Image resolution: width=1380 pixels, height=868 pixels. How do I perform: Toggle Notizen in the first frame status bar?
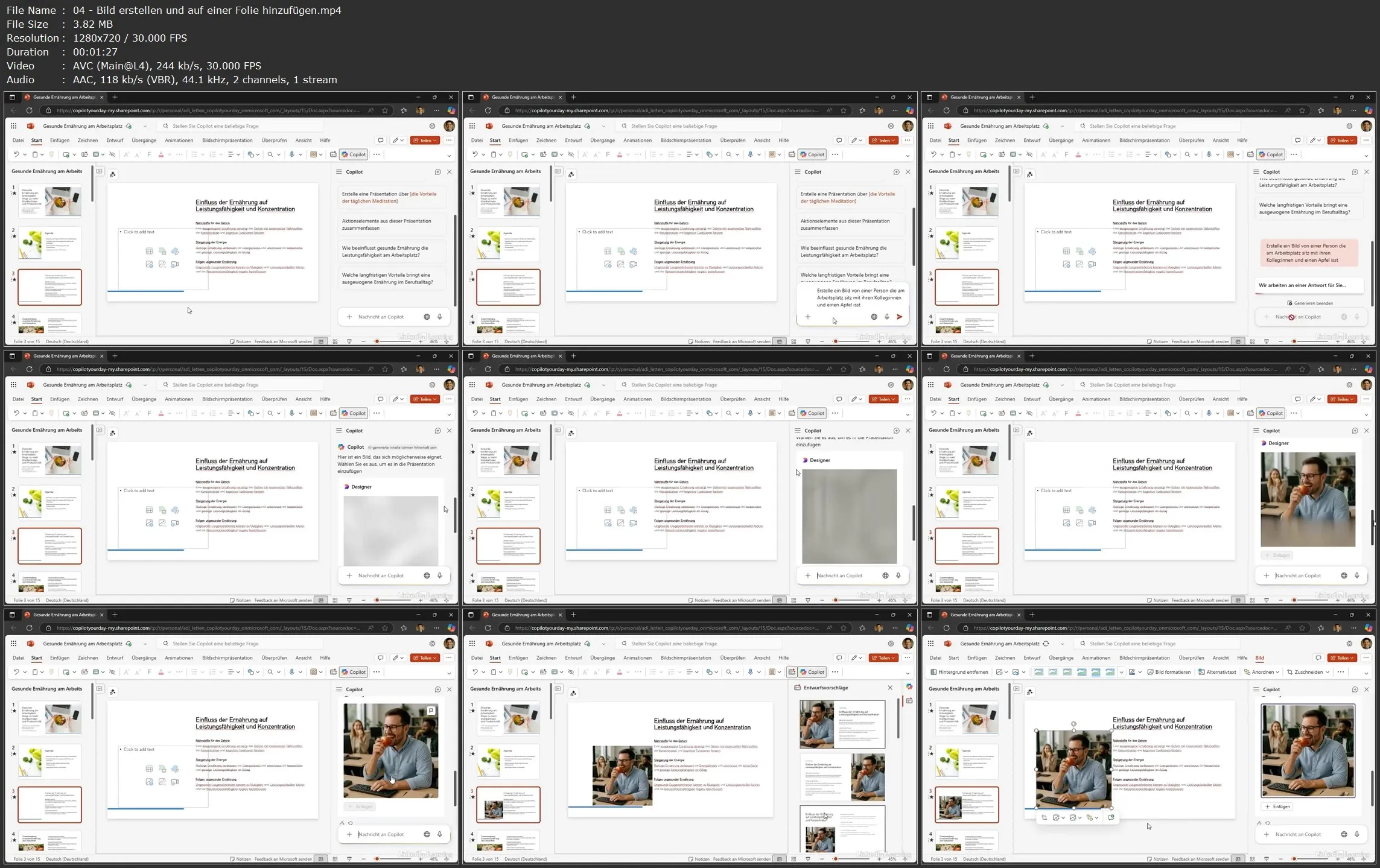tap(240, 341)
